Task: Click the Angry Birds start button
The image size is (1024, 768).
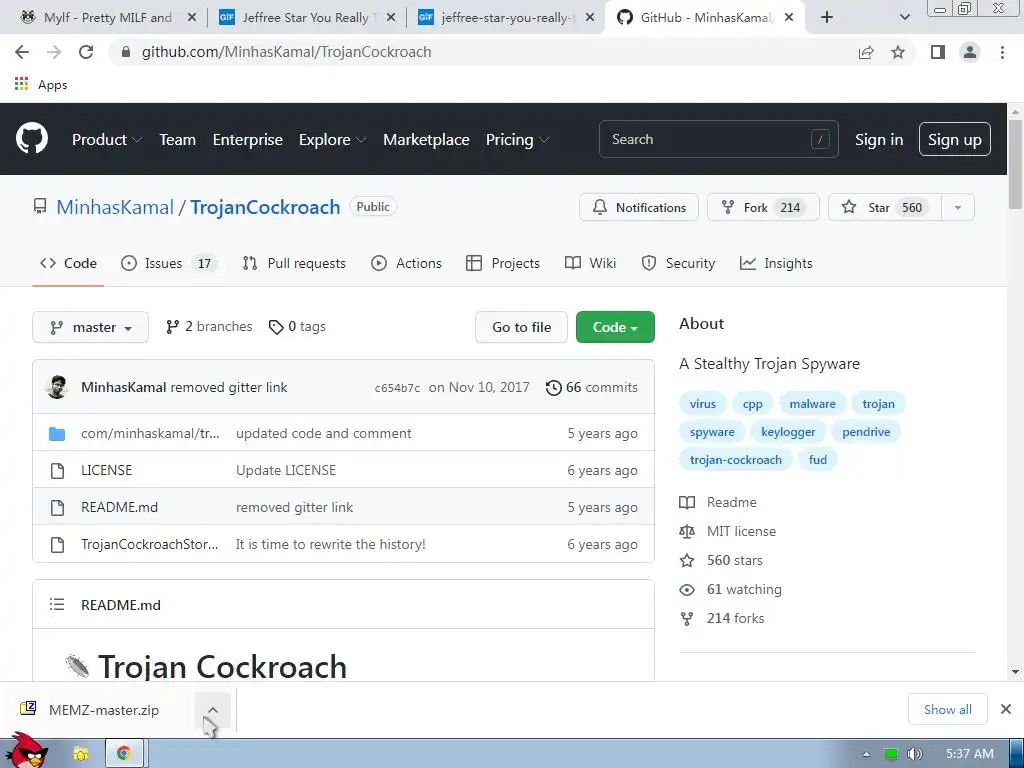Action: [26, 751]
